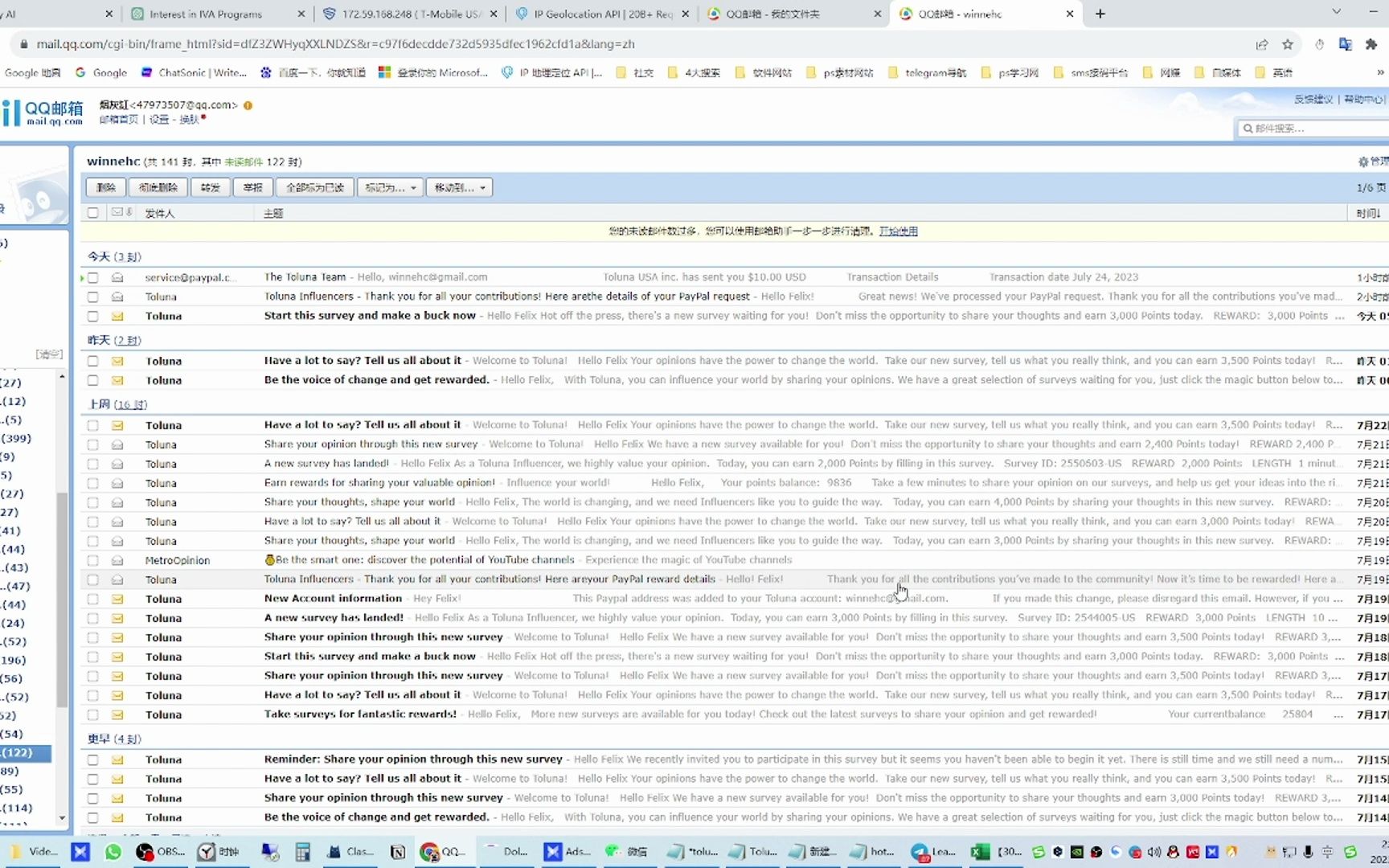Open 微信 from the taskbar
The width and height of the screenshot is (1389, 868).
click(x=627, y=852)
